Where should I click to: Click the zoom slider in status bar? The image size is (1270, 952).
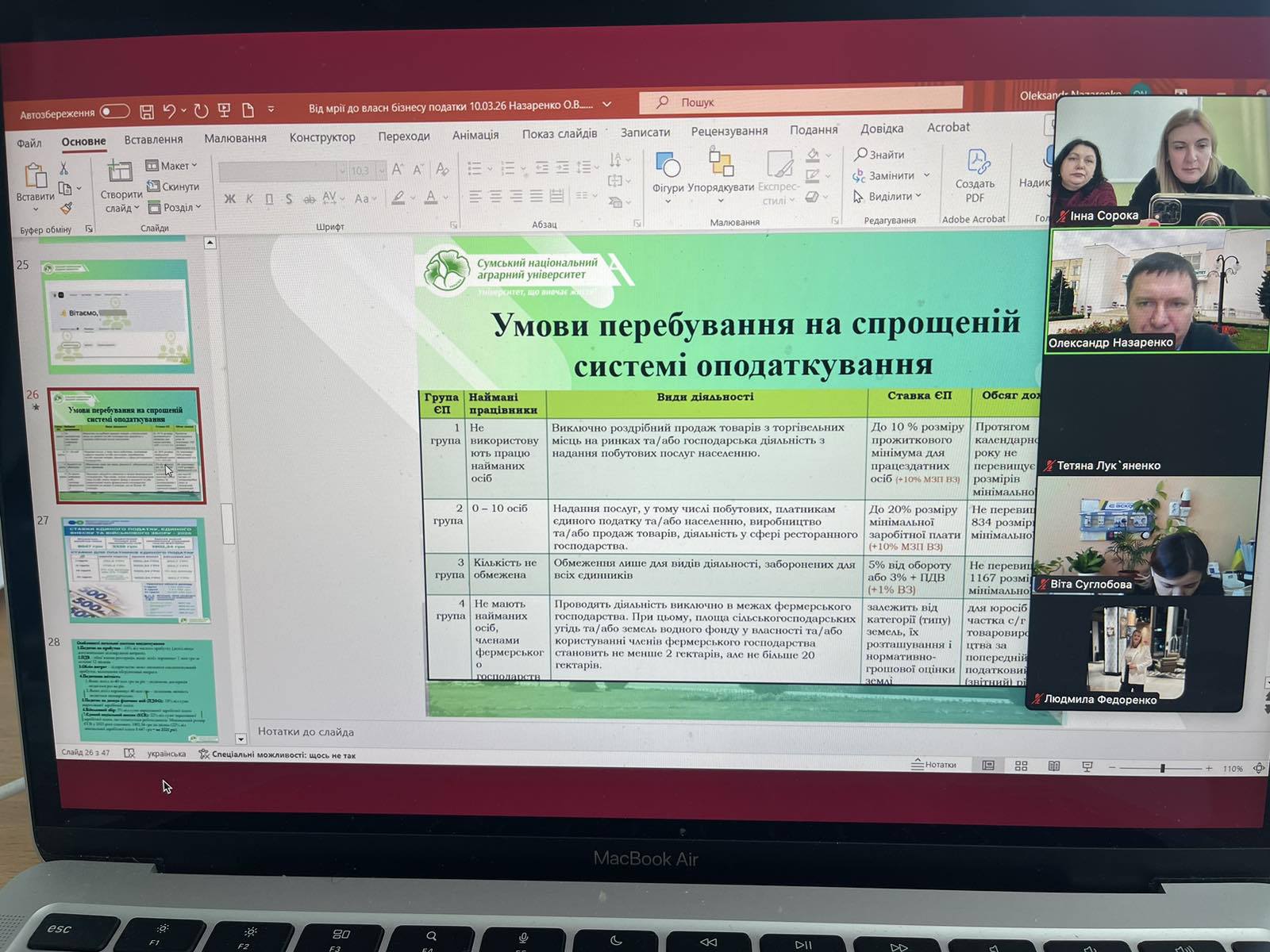[x=1162, y=768]
